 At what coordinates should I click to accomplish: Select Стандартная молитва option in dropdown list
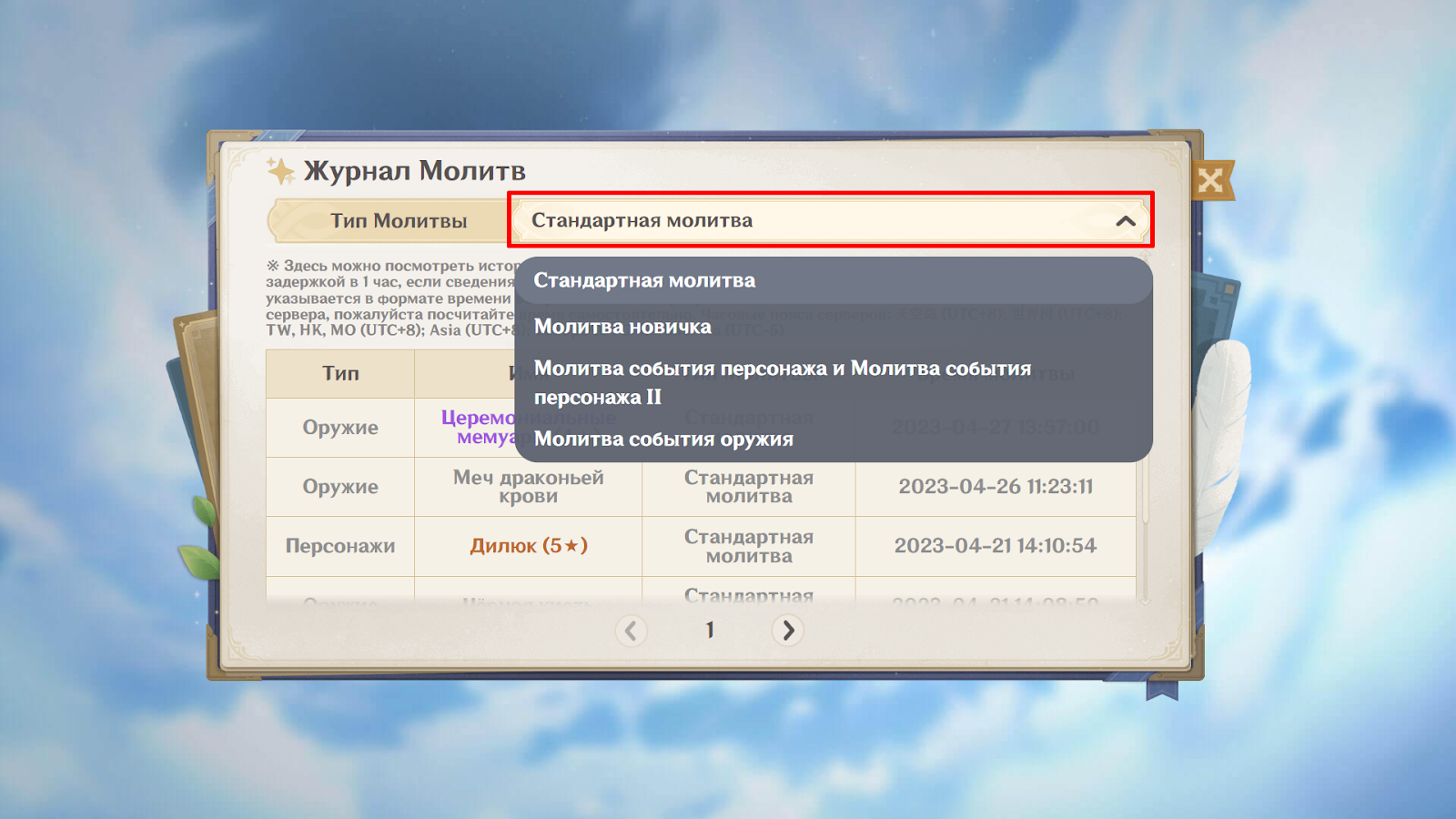point(833,281)
